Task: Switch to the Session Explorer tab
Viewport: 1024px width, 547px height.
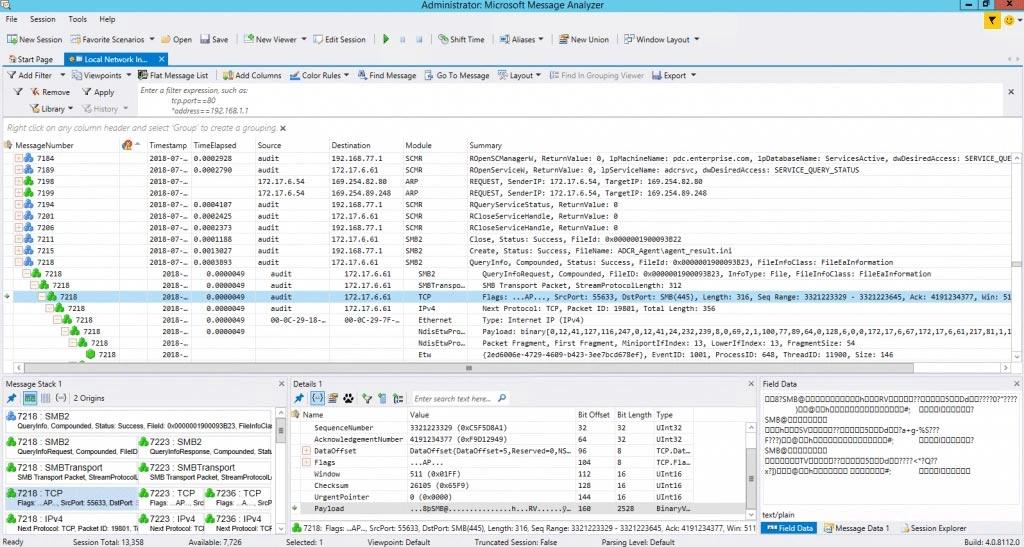Action: (933, 528)
